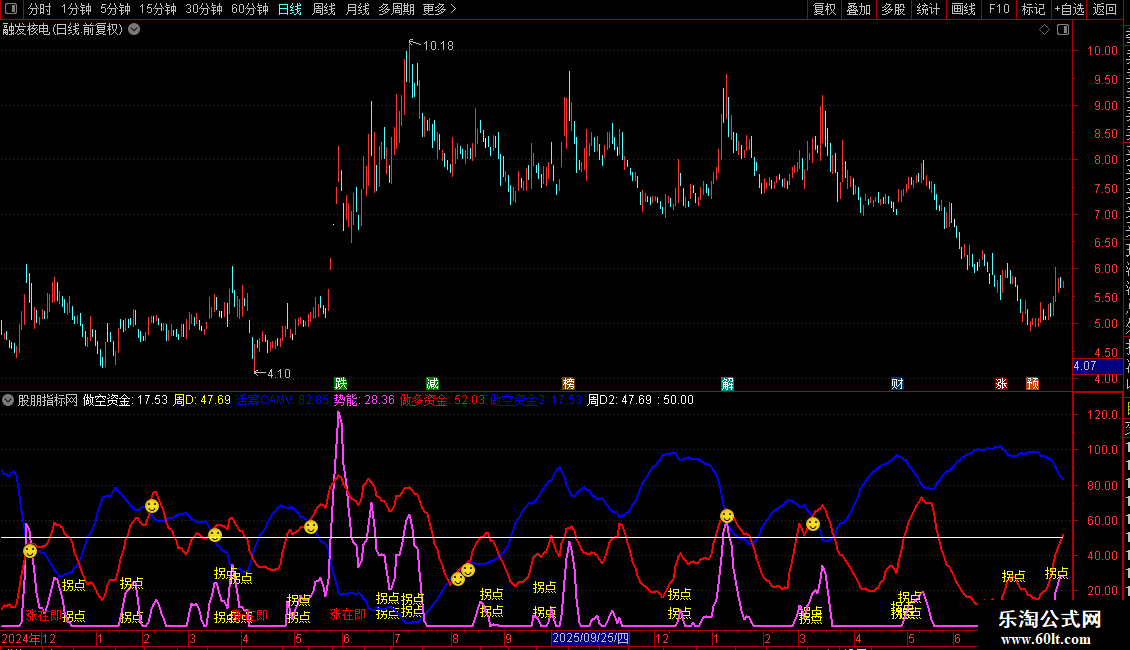Click the 活筹OAMV: 82.85 indicator value
1130x650 pixels.
point(282,400)
